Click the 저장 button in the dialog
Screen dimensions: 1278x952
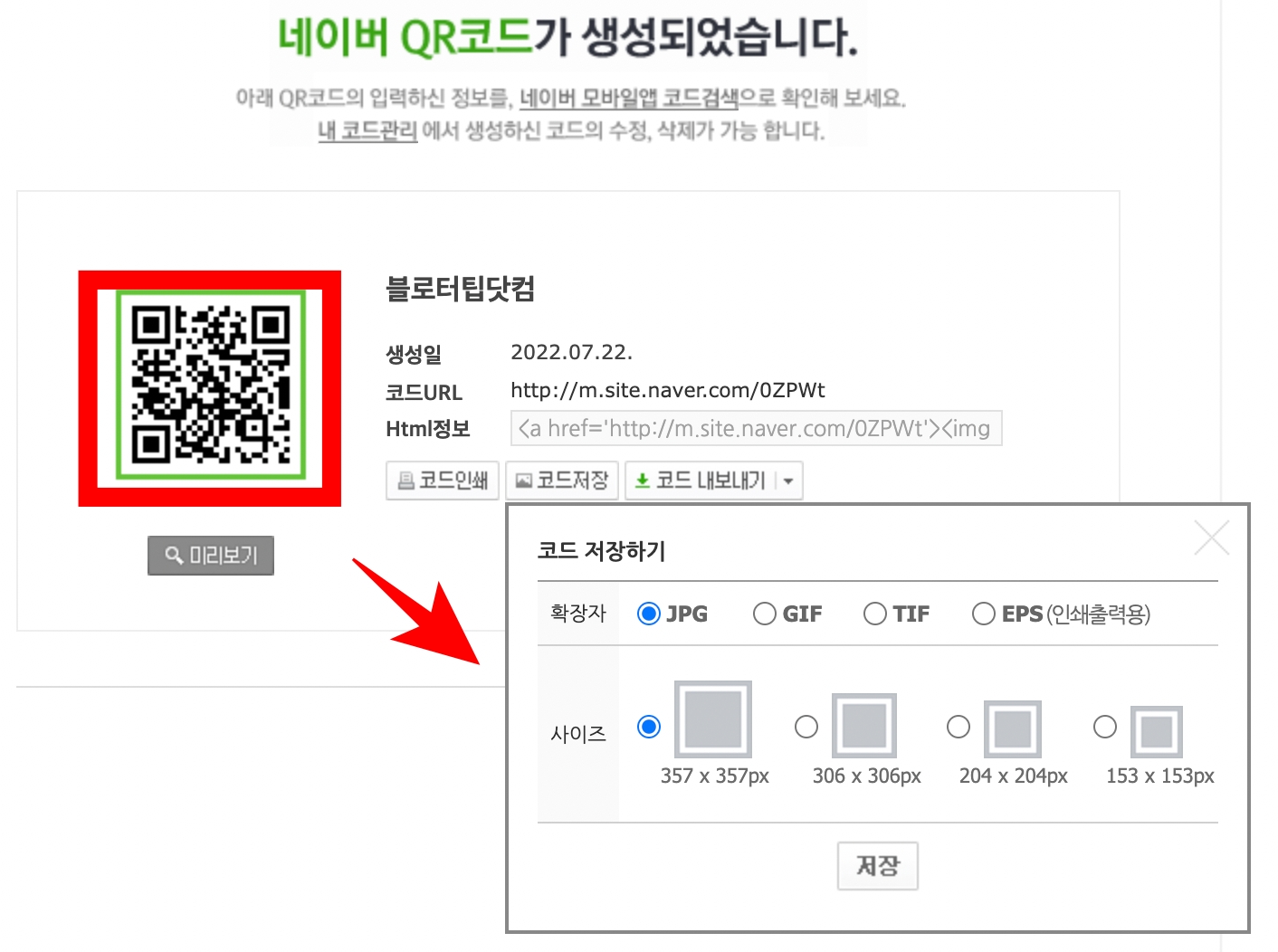[x=878, y=866]
